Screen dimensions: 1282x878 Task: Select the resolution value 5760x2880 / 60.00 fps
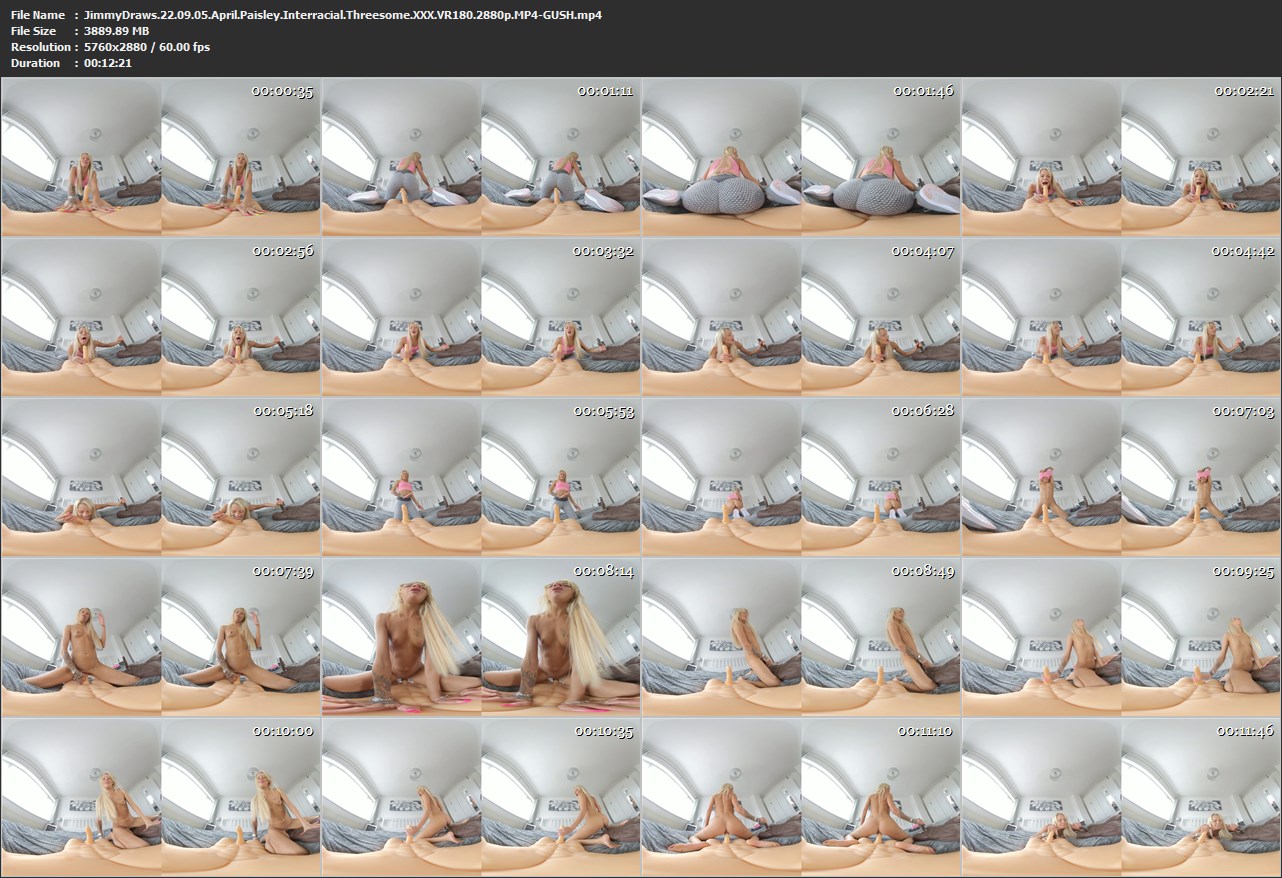click(x=147, y=47)
